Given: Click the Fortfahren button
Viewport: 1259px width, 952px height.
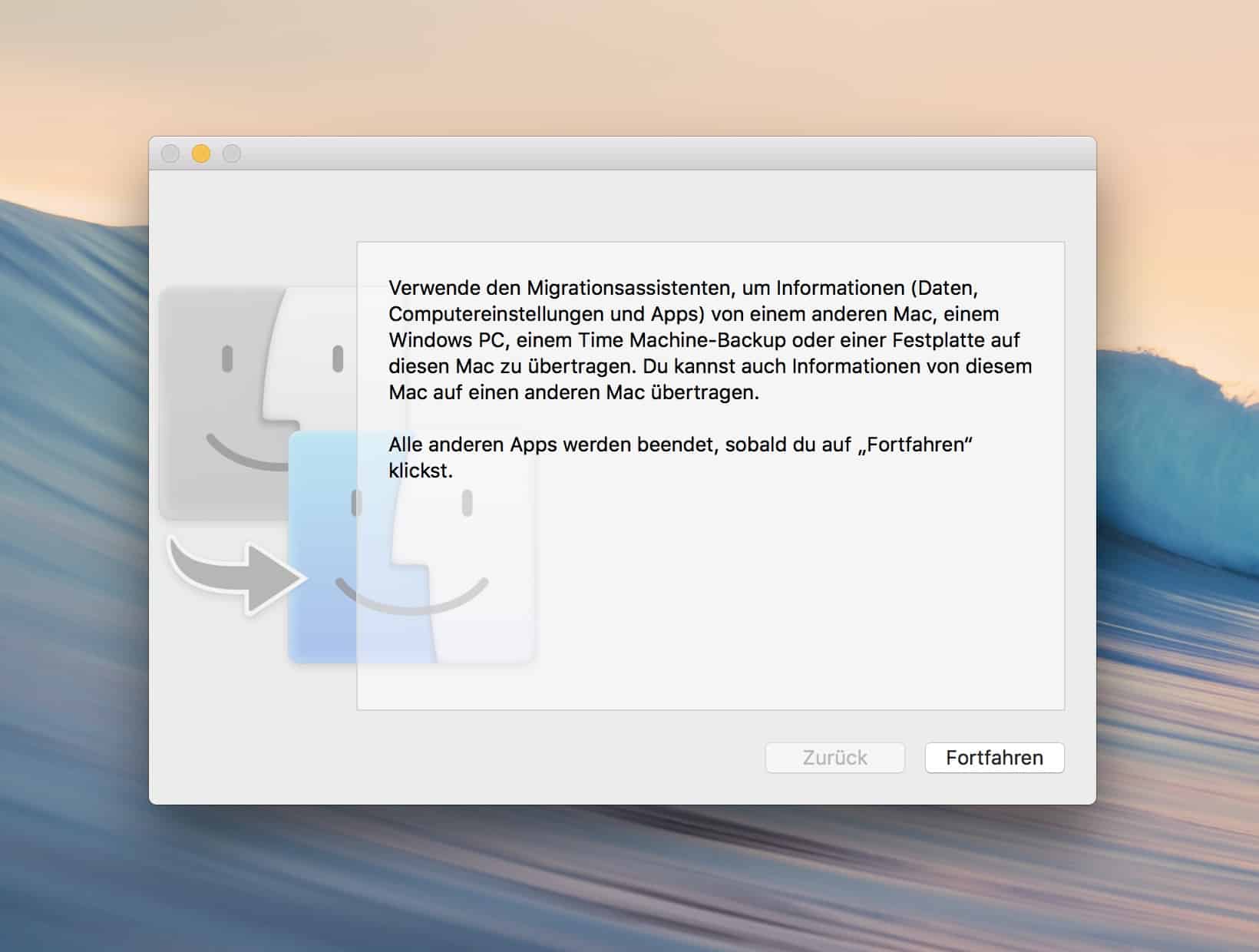Looking at the screenshot, I should [994, 758].
